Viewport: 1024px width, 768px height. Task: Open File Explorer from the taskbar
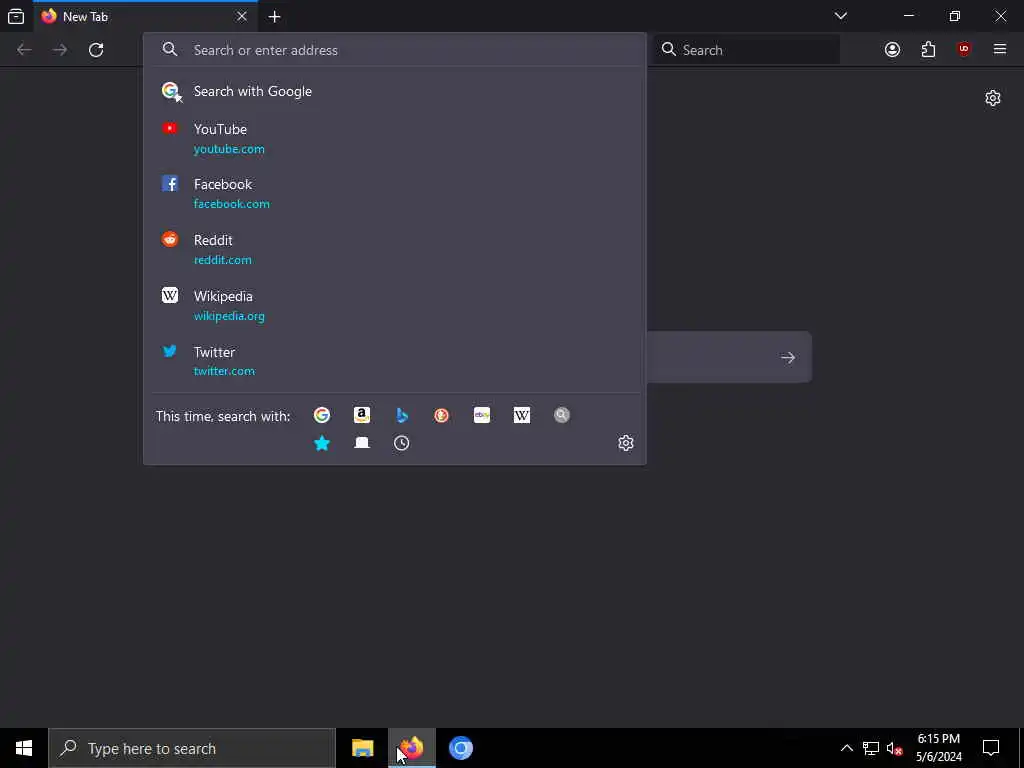[x=362, y=748]
